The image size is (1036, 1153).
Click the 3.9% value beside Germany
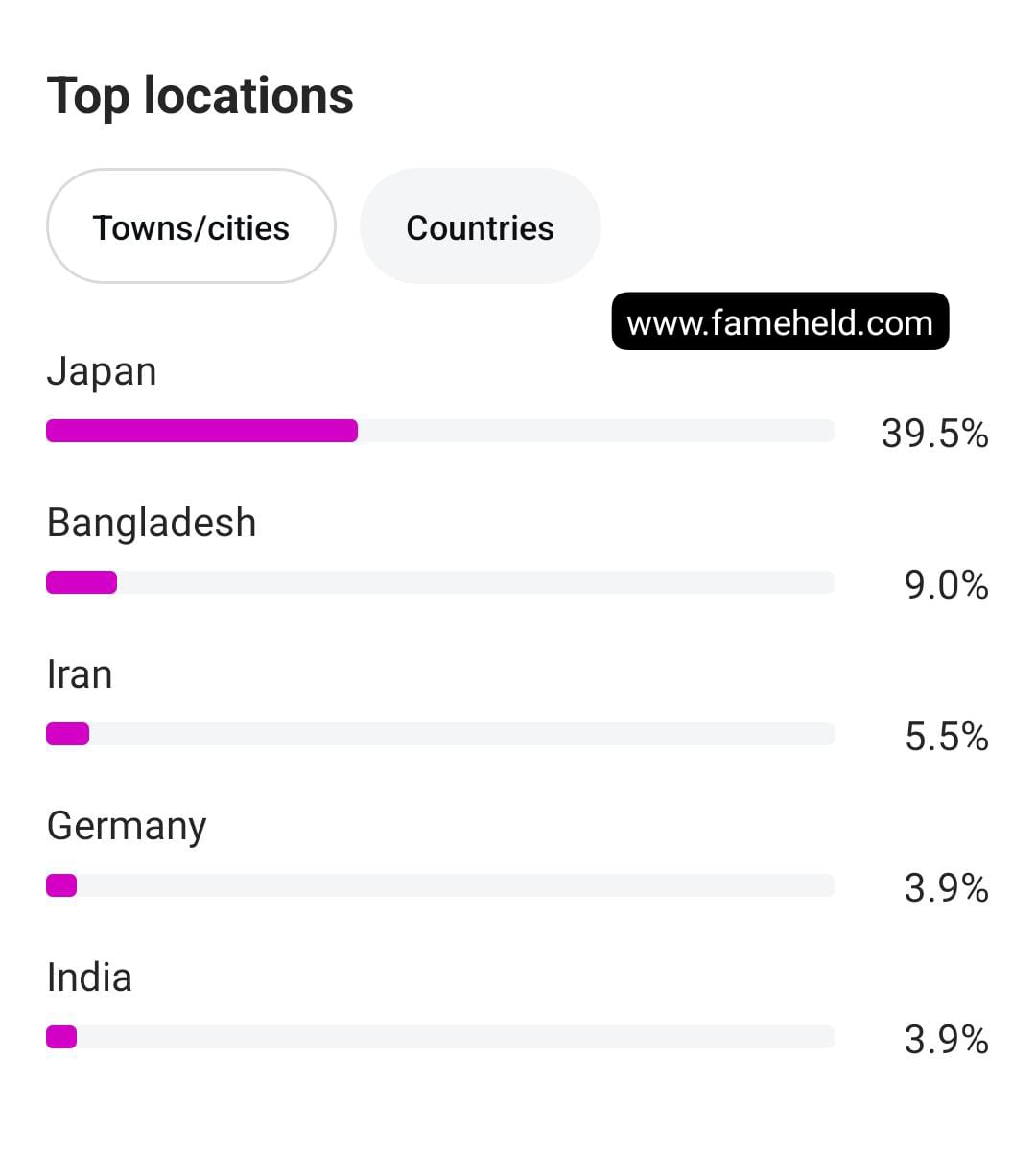point(946,888)
